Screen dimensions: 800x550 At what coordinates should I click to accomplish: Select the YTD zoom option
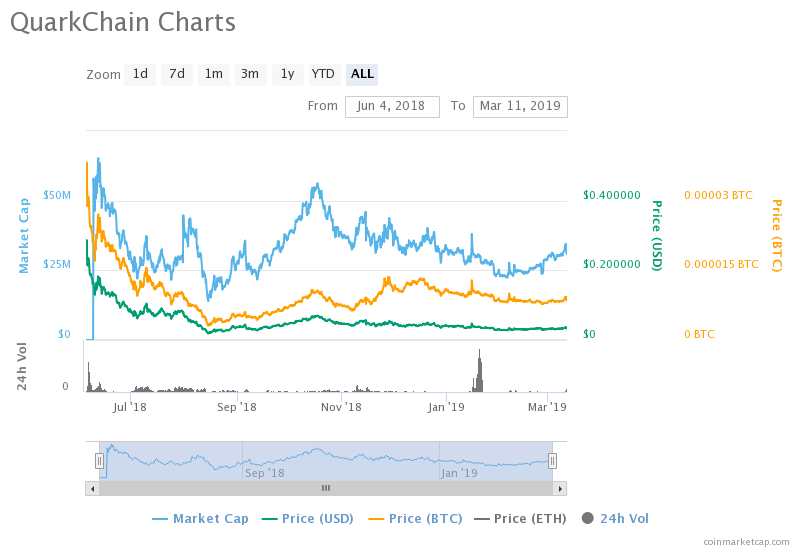point(323,74)
